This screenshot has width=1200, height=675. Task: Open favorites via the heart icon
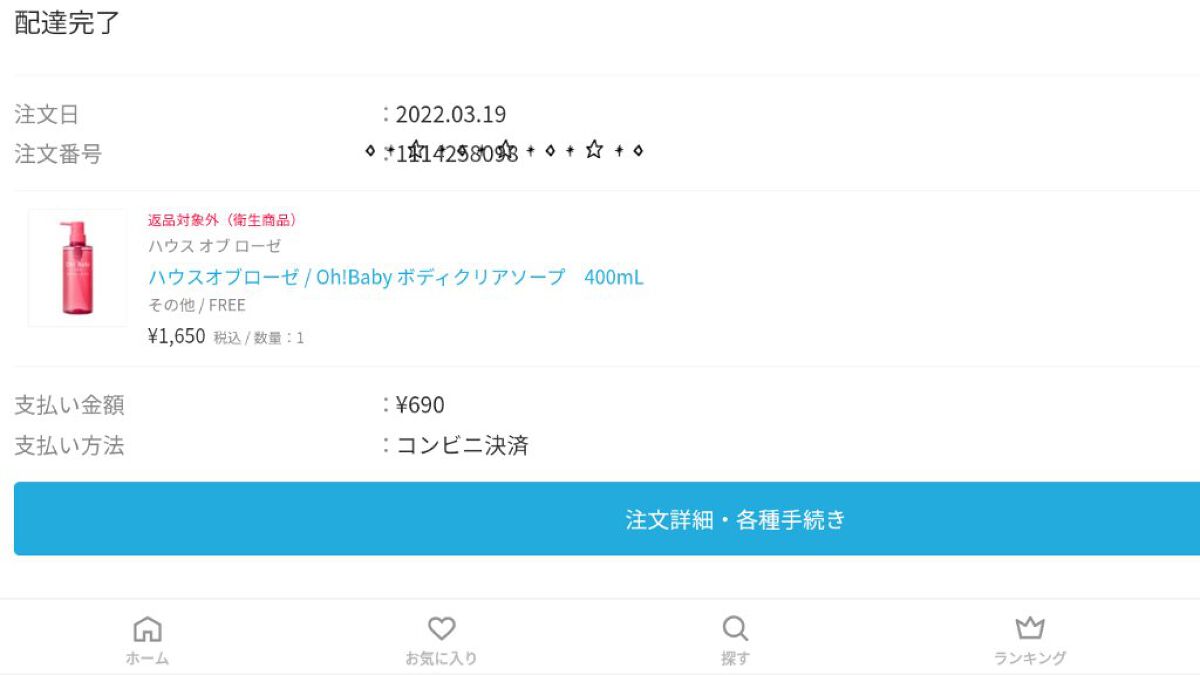(x=441, y=629)
